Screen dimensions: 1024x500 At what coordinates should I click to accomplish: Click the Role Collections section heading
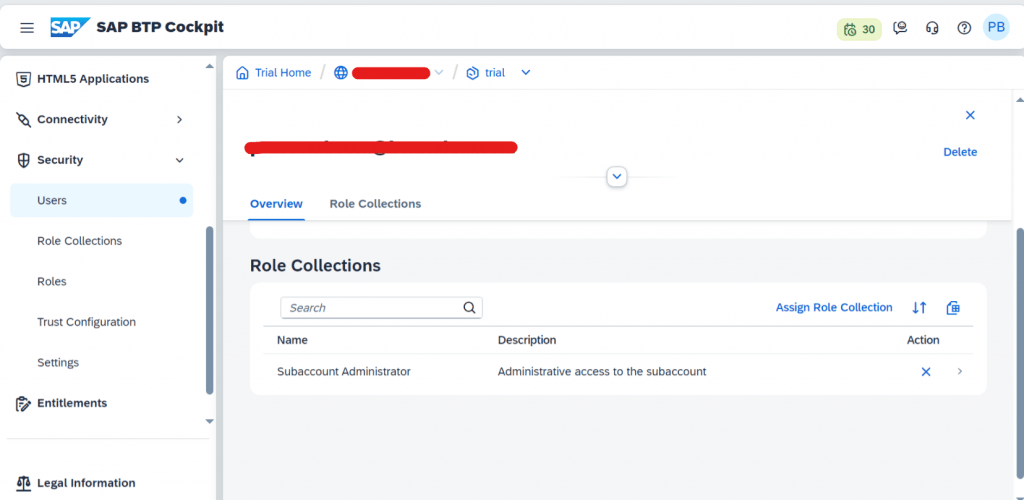[x=315, y=266]
